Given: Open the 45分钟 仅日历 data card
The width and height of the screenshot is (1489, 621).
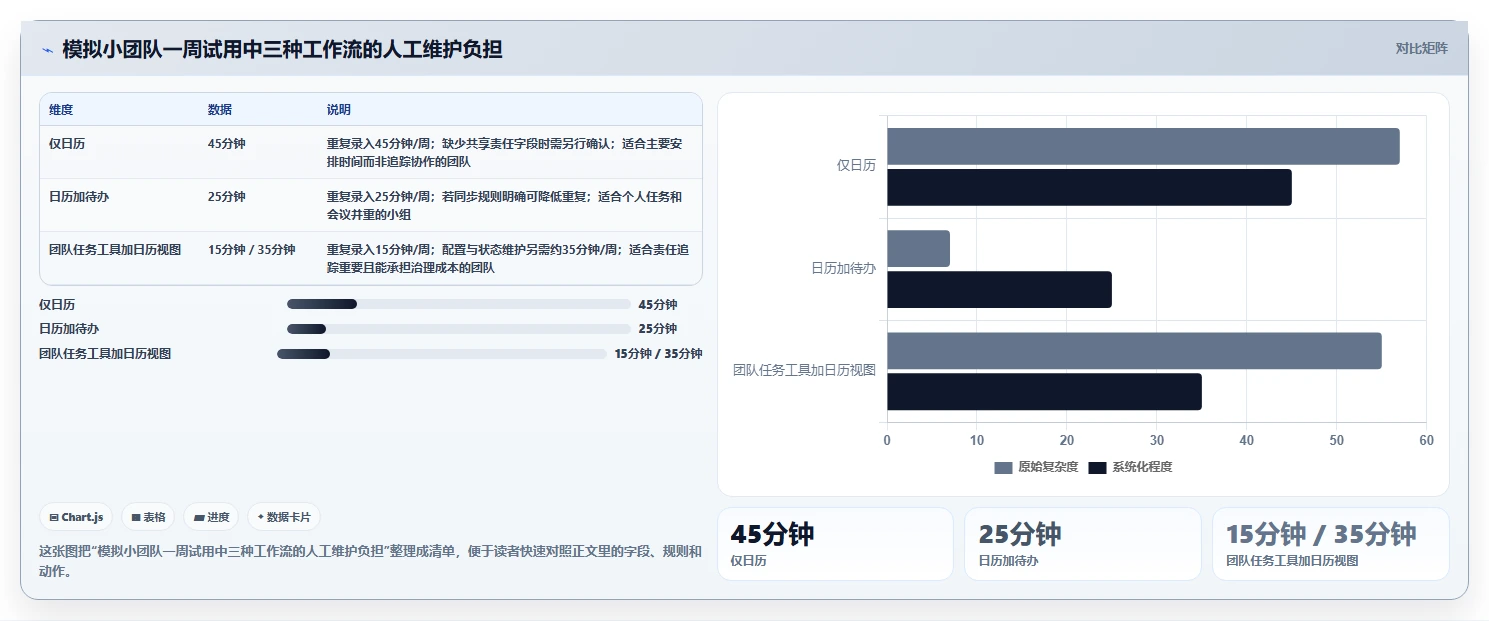Looking at the screenshot, I should tap(835, 544).
